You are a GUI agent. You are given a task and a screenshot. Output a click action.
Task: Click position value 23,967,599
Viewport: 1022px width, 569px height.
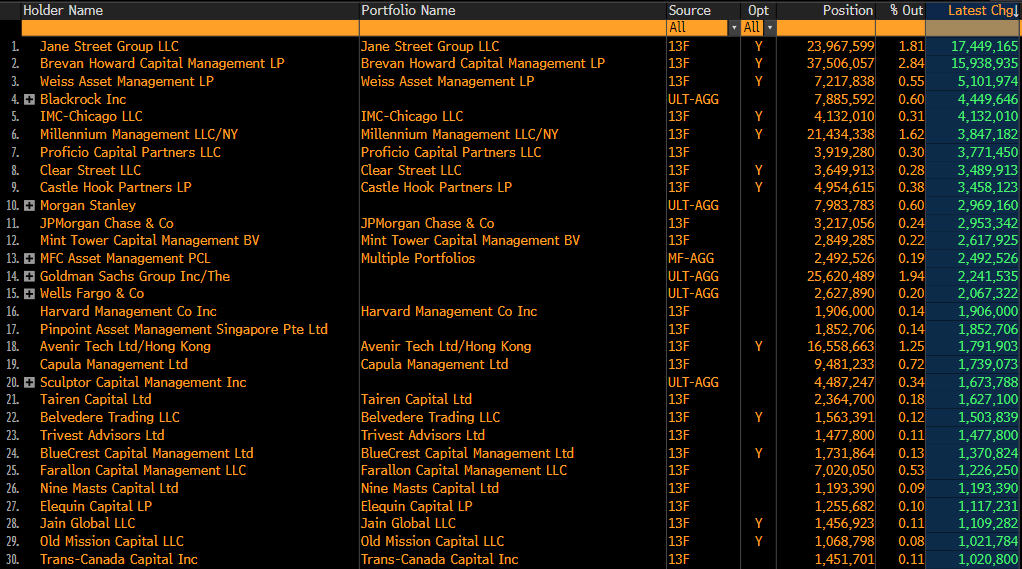[840, 46]
